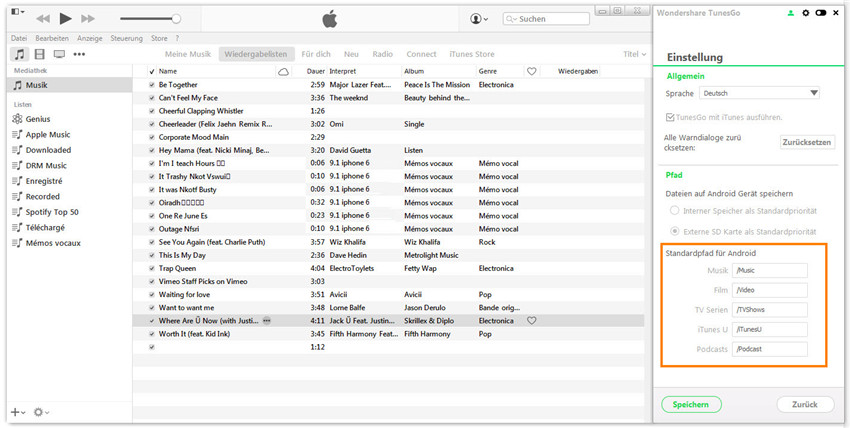Open the Titel sort dropdown
Viewport: 850px width, 428px height.
pos(634,54)
